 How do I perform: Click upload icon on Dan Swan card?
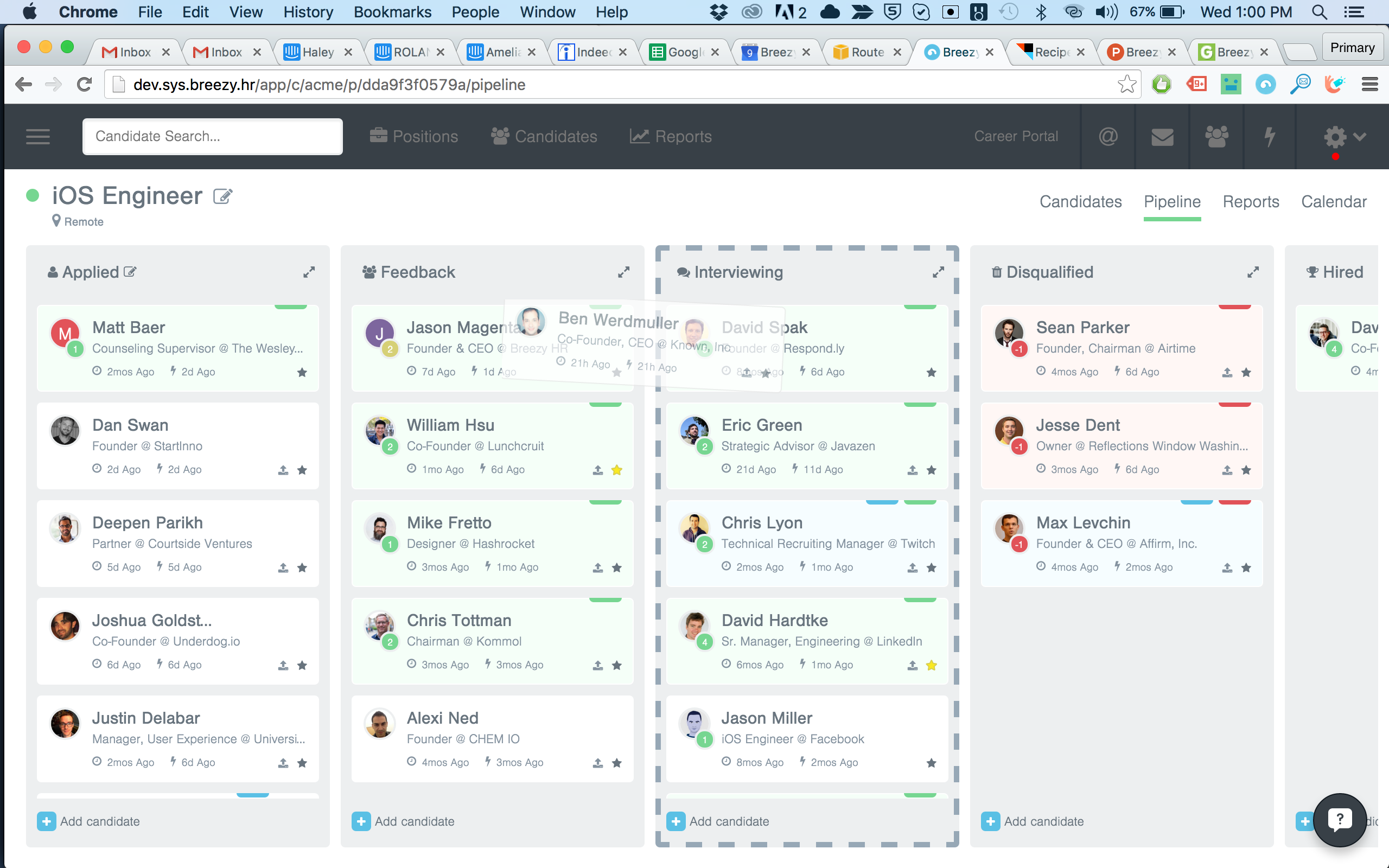click(x=283, y=470)
